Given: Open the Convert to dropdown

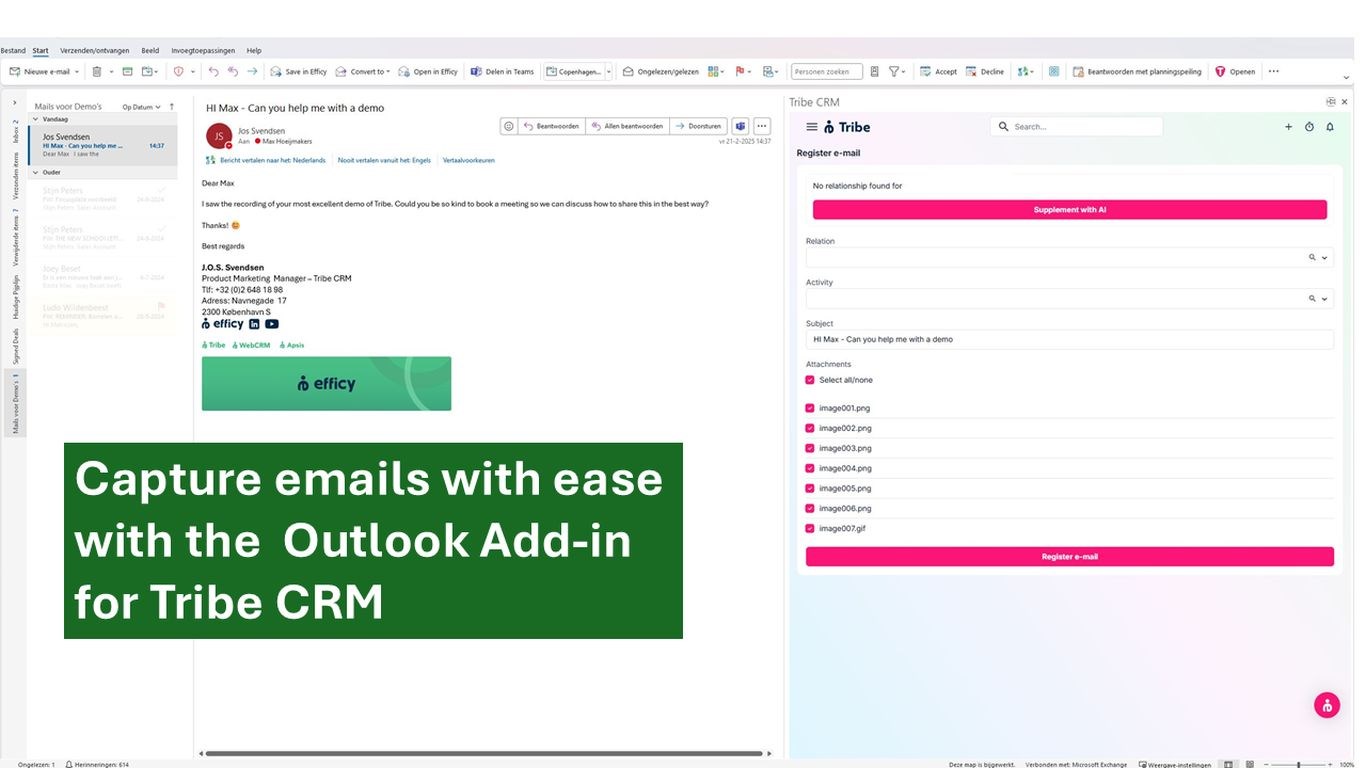Looking at the screenshot, I should pos(362,72).
